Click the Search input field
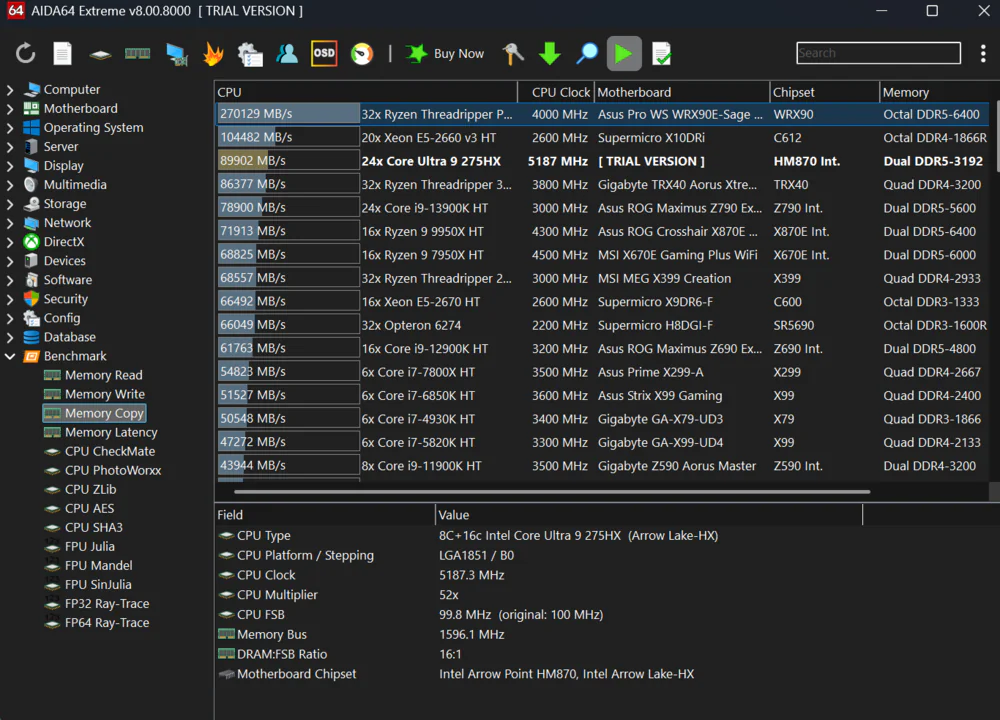The width and height of the screenshot is (1000, 720). click(x=878, y=54)
